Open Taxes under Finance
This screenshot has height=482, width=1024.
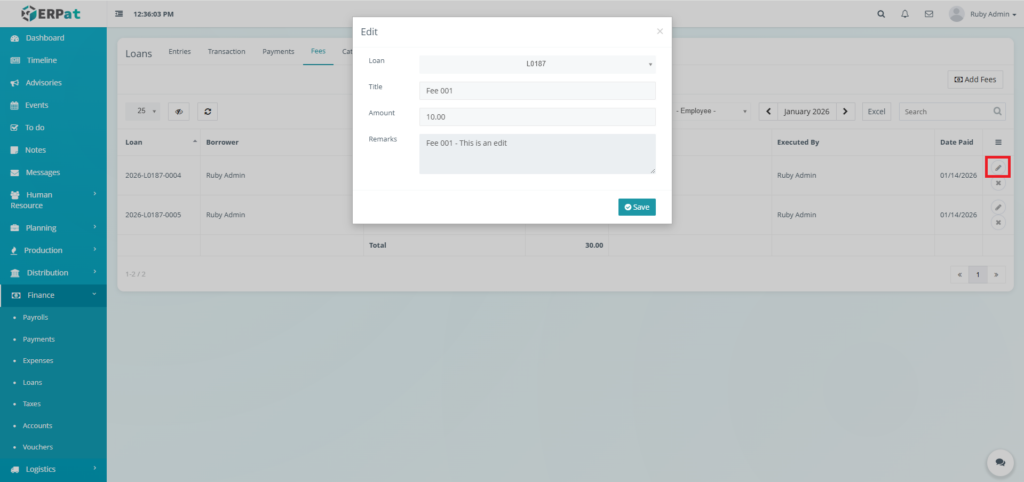[x=31, y=404]
